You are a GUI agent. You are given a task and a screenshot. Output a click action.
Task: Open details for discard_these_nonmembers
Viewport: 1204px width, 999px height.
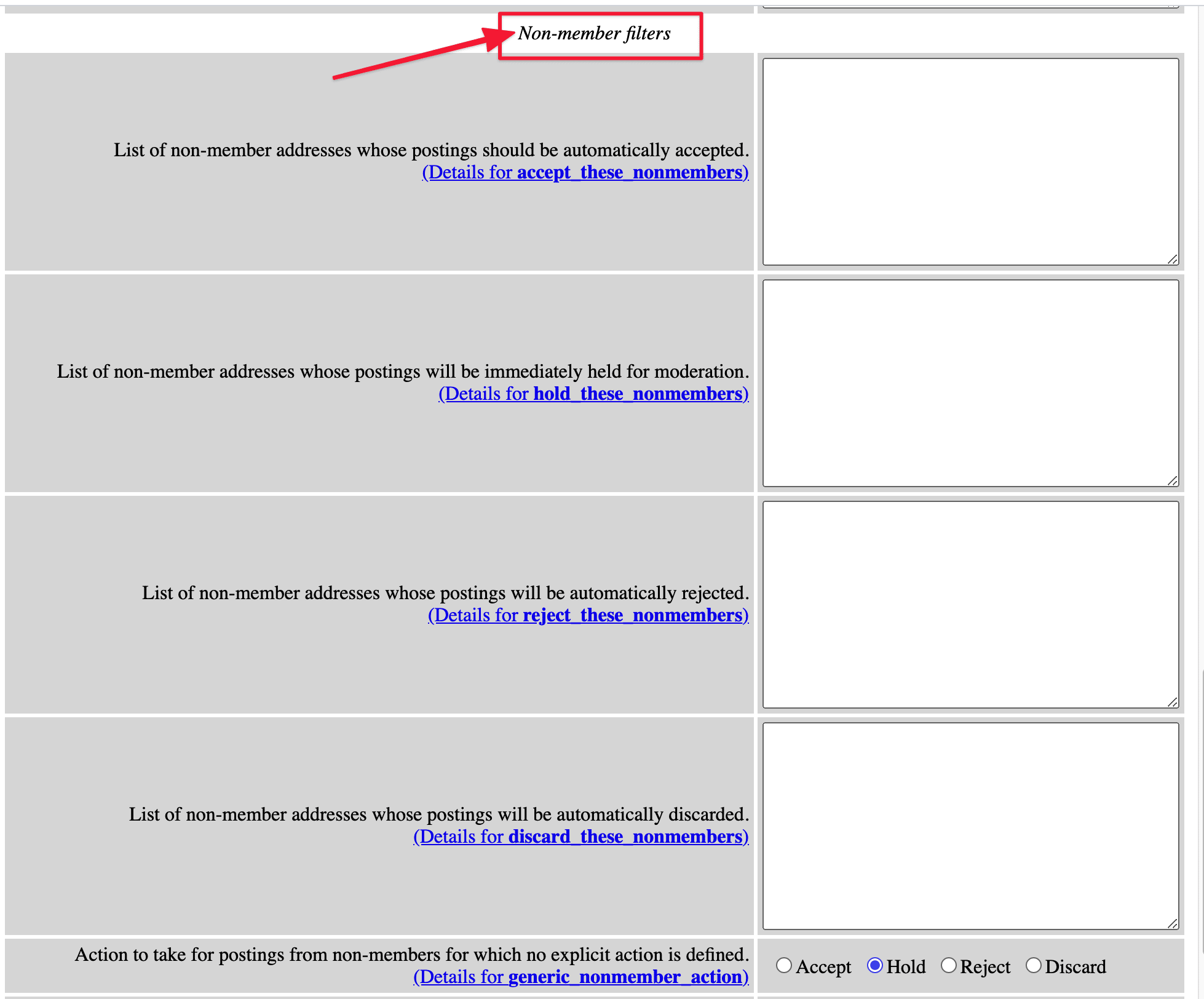point(580,837)
